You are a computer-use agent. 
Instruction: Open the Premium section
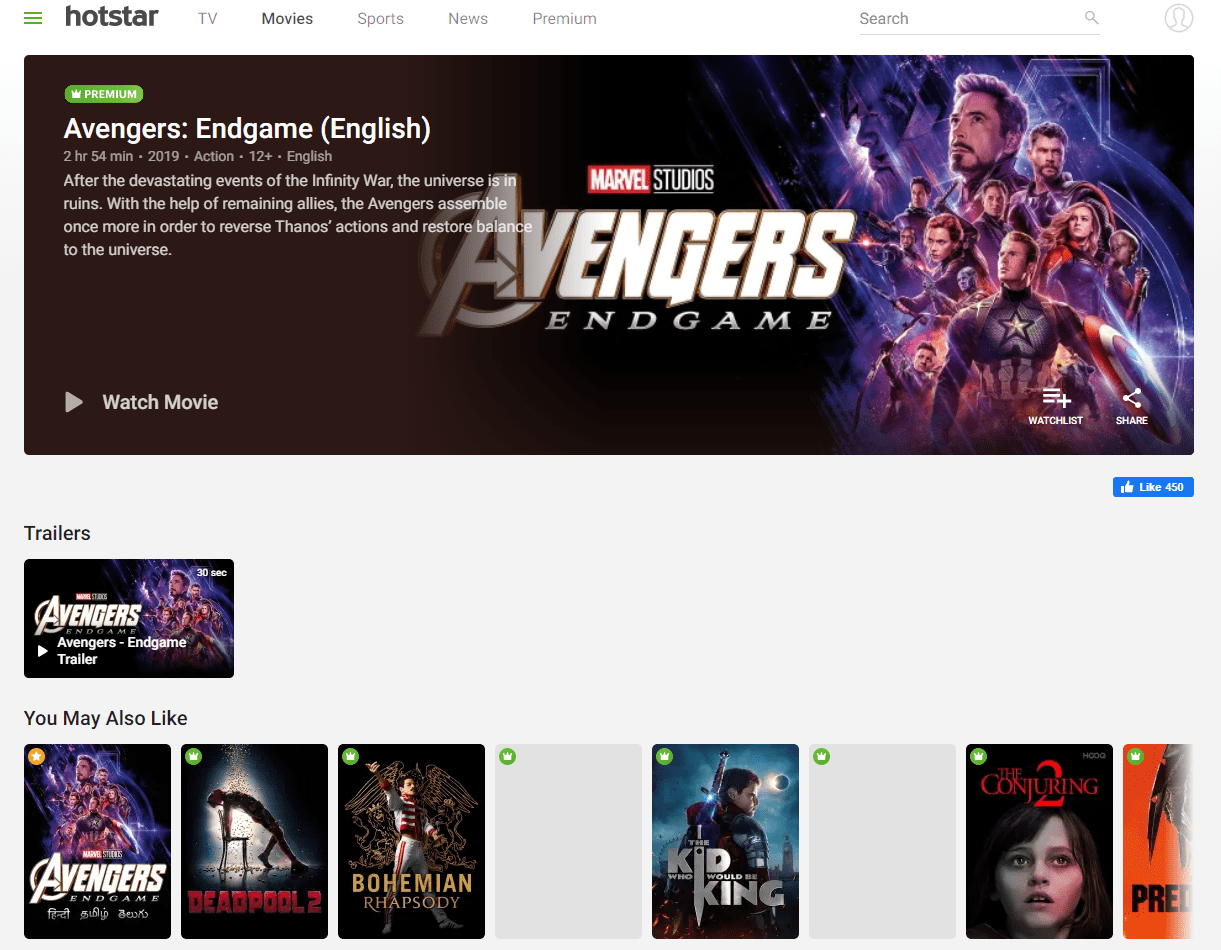[564, 19]
